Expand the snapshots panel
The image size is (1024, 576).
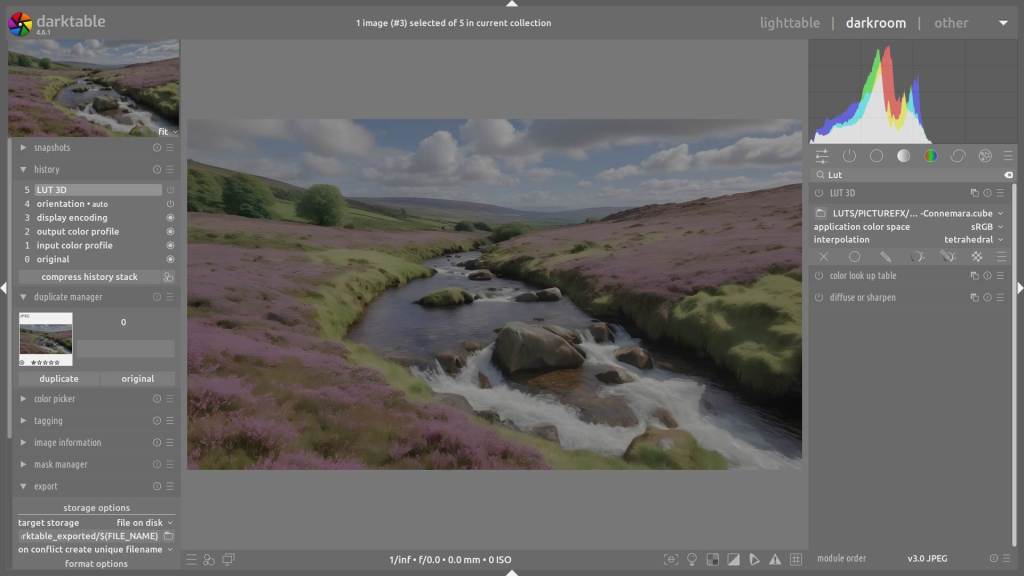pos(24,148)
